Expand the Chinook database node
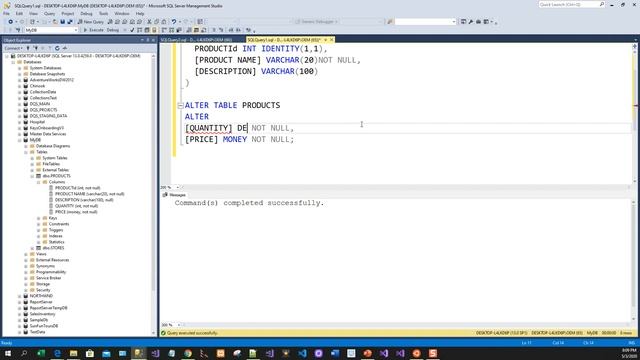640x360 pixels. point(20,86)
